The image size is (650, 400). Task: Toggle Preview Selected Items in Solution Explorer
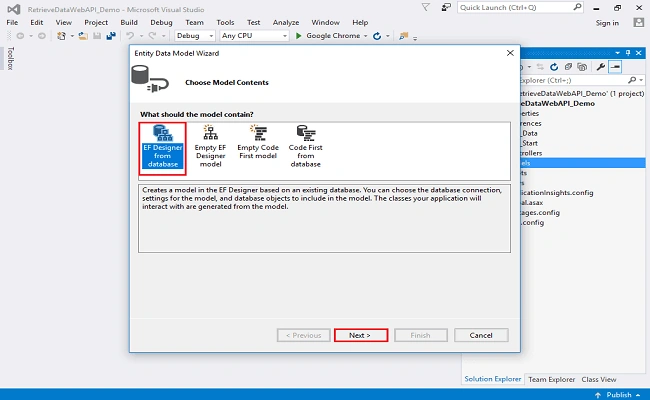[x=615, y=67]
